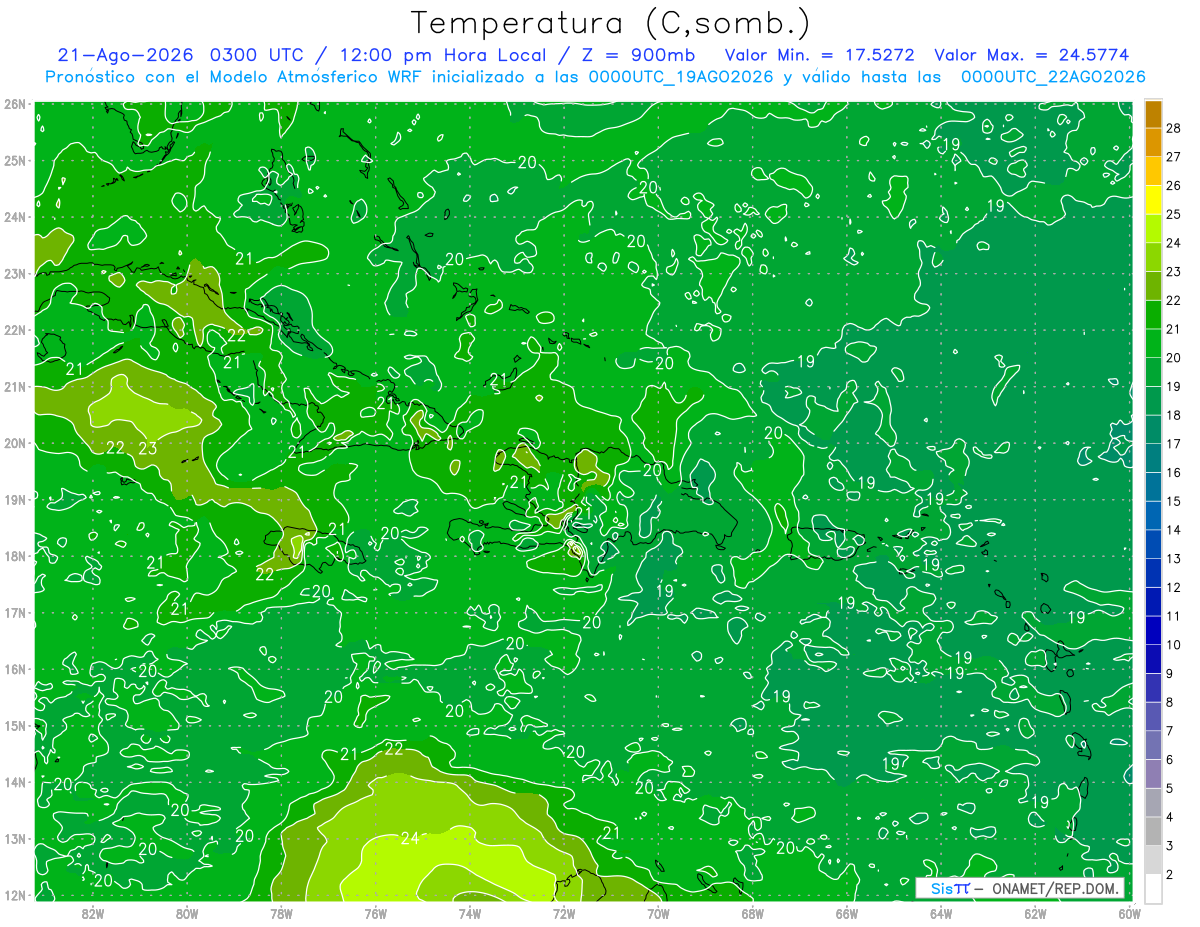Click the colorbar label '11'

click(1173, 616)
